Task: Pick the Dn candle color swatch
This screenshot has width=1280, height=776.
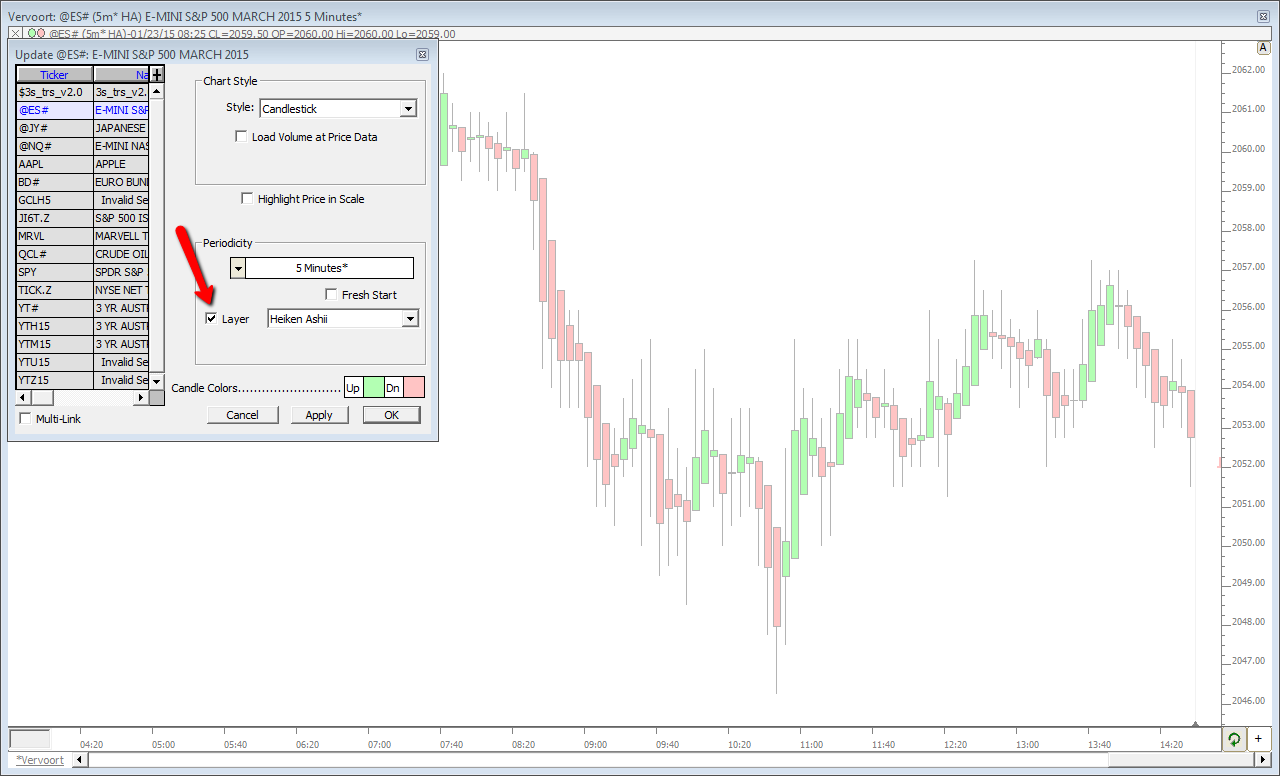Action: point(414,388)
